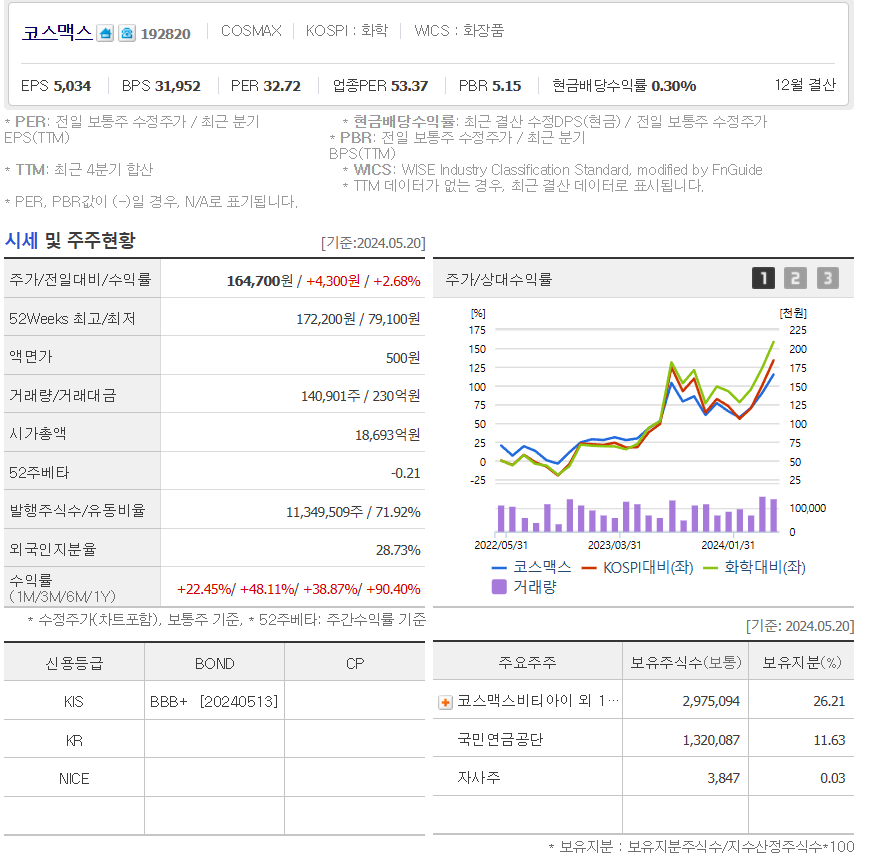Click the 2,975,094 shares value

coord(711,702)
